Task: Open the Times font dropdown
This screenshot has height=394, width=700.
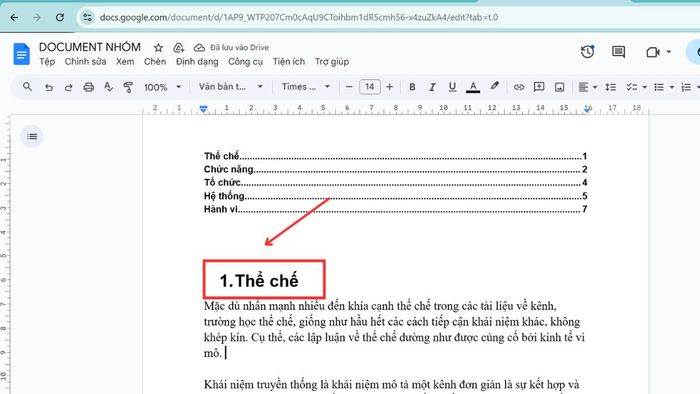Action: 306,87
